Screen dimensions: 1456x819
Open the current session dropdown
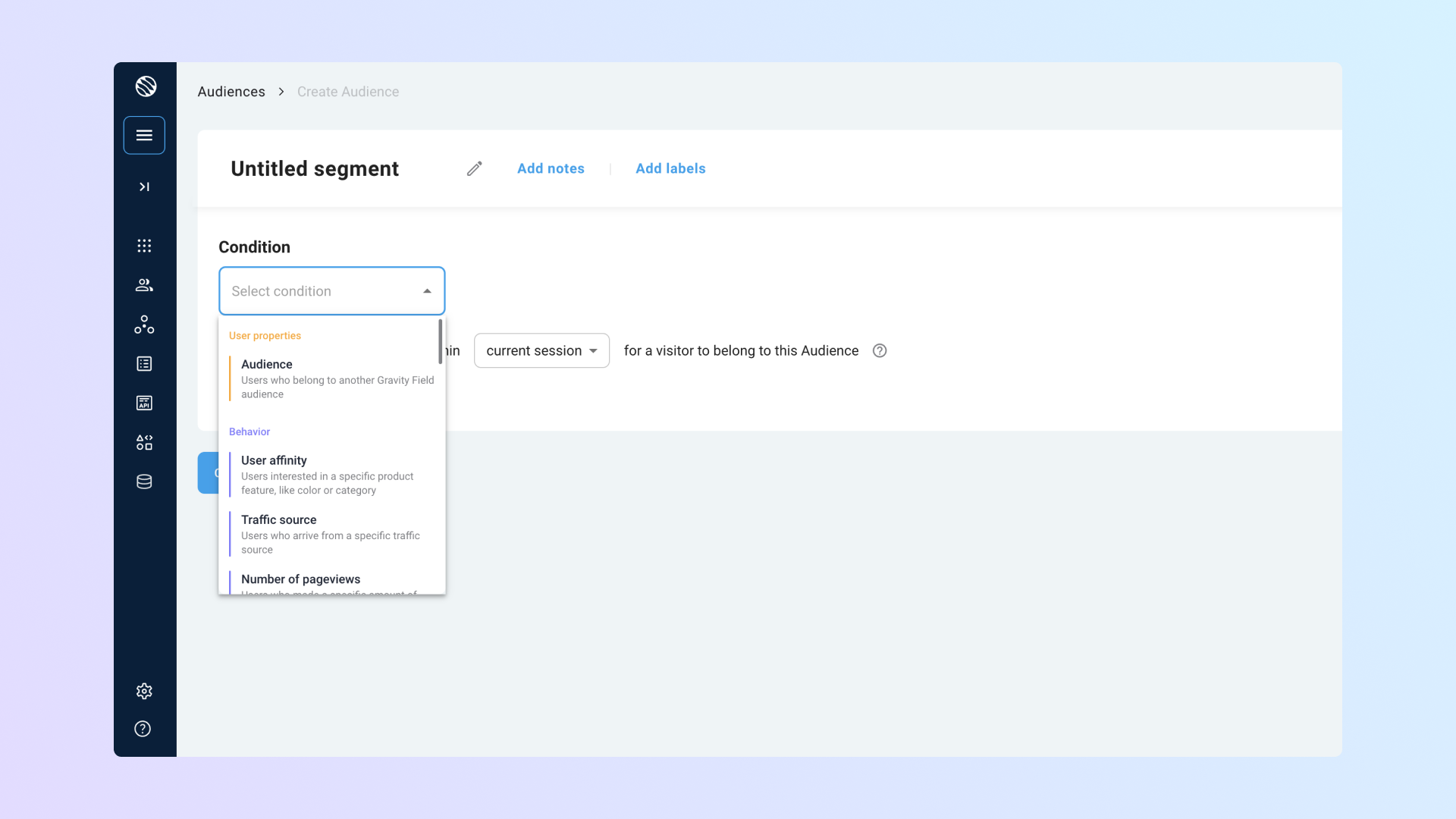click(541, 350)
